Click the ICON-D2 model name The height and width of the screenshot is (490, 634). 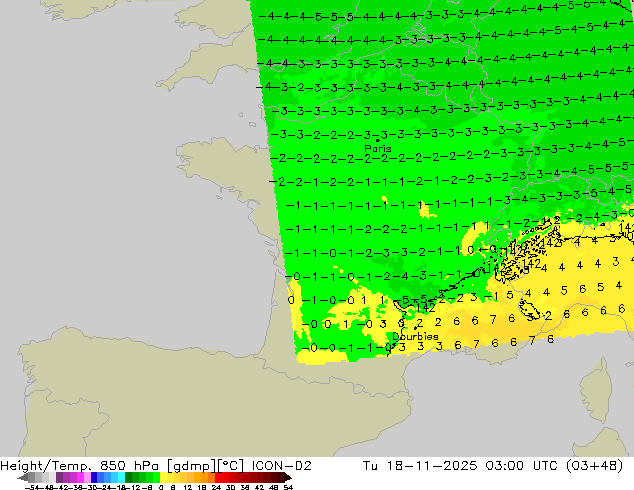coord(281,466)
